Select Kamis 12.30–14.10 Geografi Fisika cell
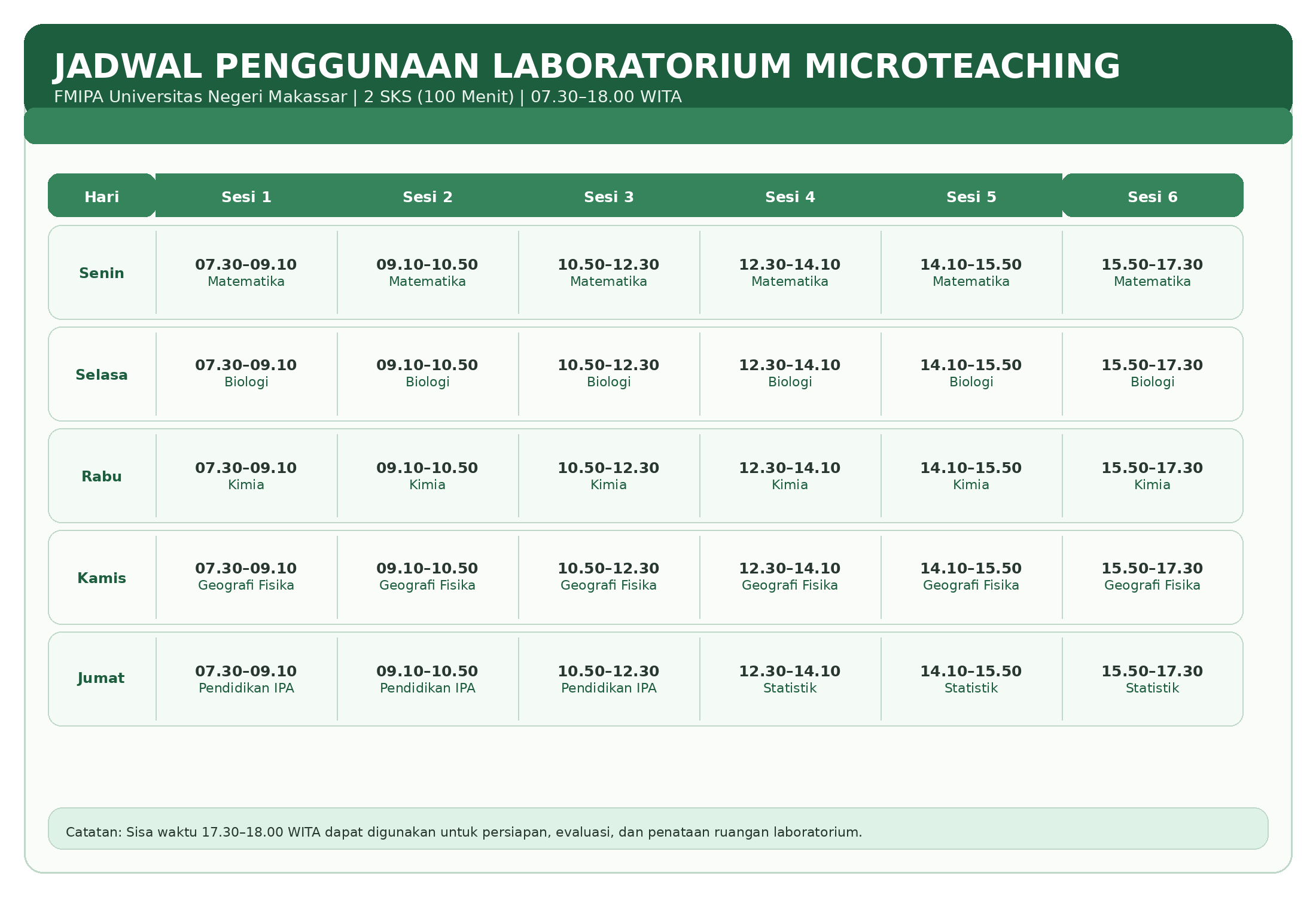 pyautogui.click(x=790, y=576)
